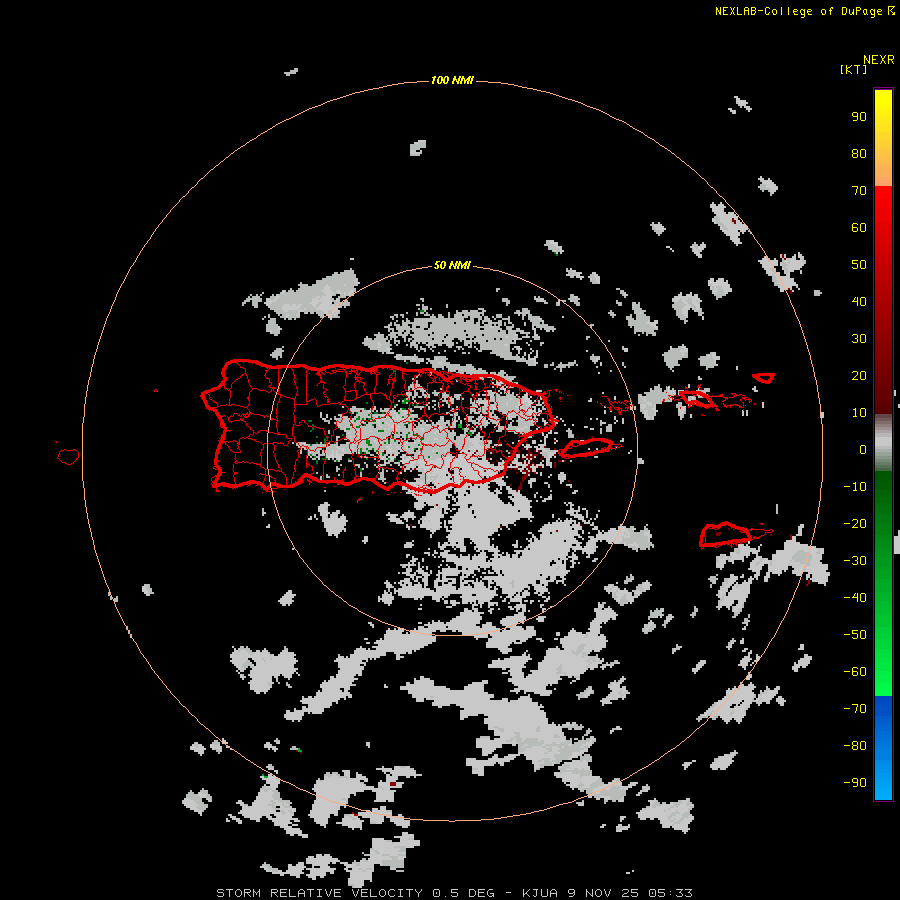900x900 pixels.
Task: Click the 10 tick label on velocity scale
Action: (x=859, y=413)
